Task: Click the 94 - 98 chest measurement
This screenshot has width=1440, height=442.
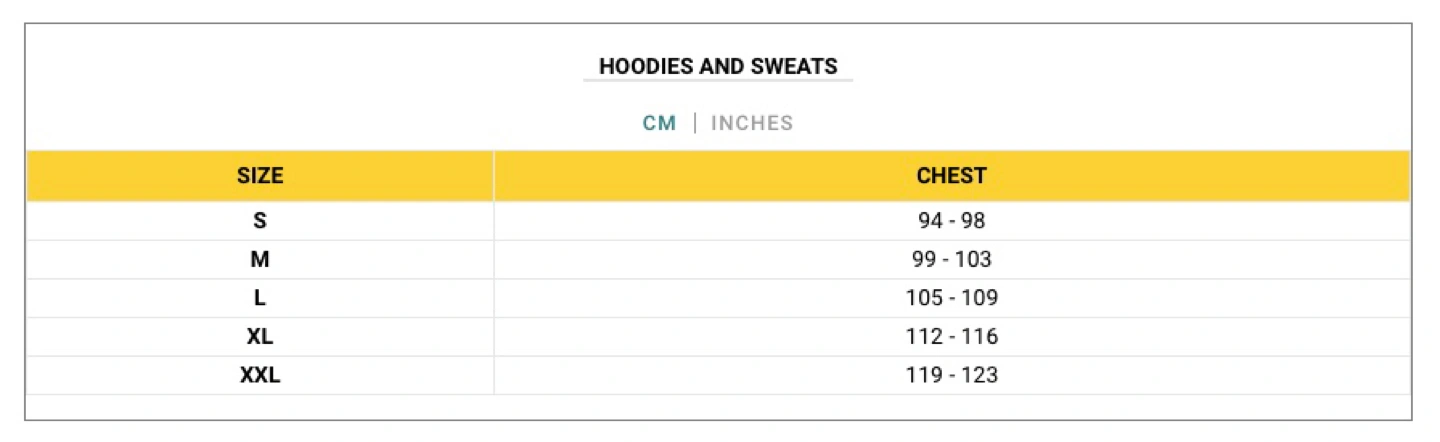Action: pyautogui.click(x=951, y=221)
